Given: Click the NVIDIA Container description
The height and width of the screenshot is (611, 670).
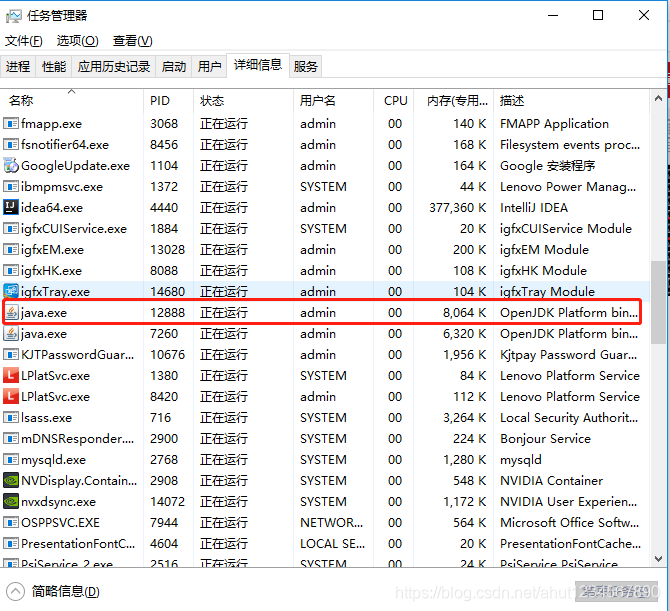Looking at the screenshot, I should coord(551,480).
